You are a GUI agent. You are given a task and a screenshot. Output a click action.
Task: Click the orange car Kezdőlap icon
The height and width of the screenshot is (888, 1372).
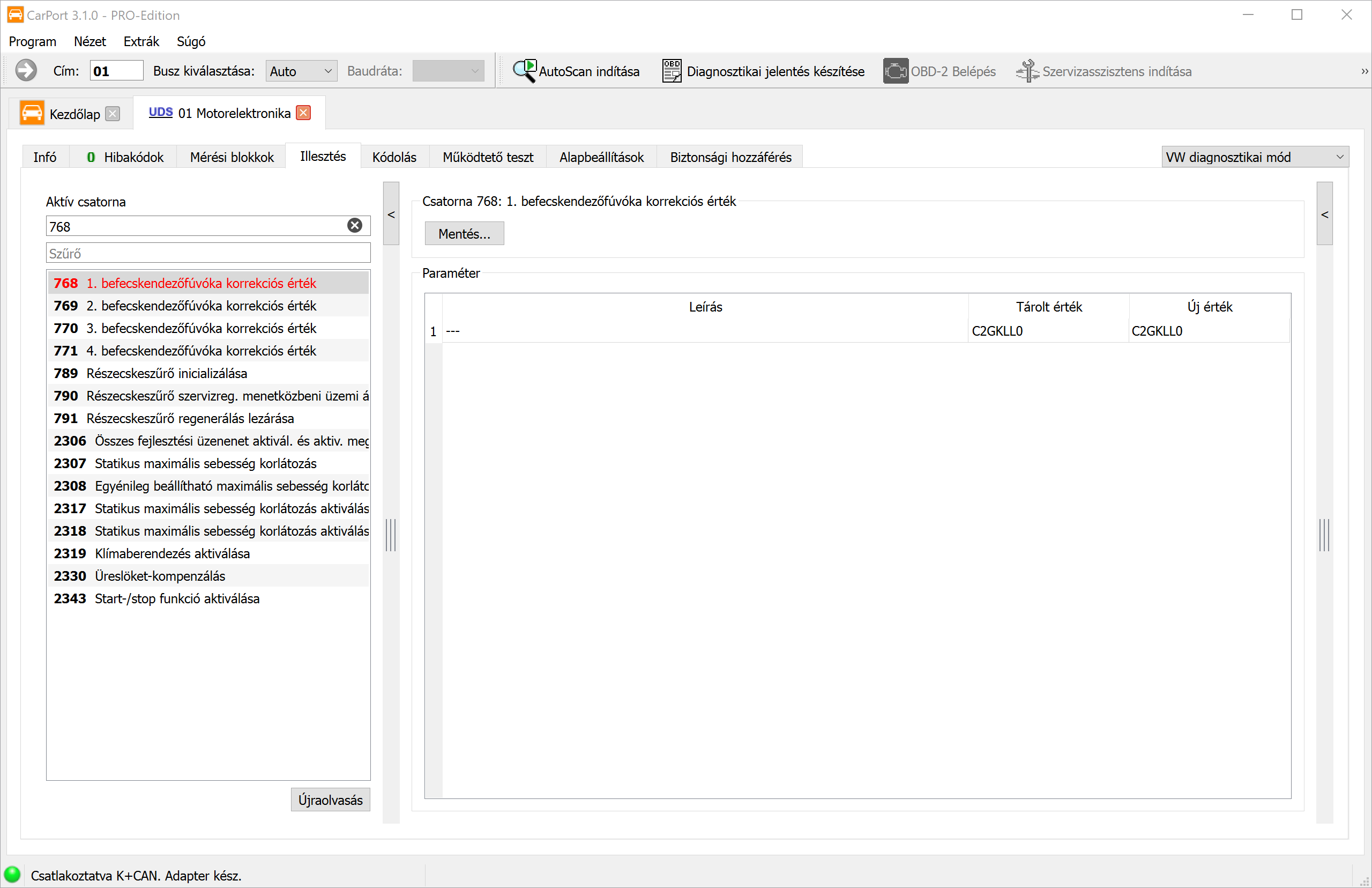pyautogui.click(x=32, y=113)
